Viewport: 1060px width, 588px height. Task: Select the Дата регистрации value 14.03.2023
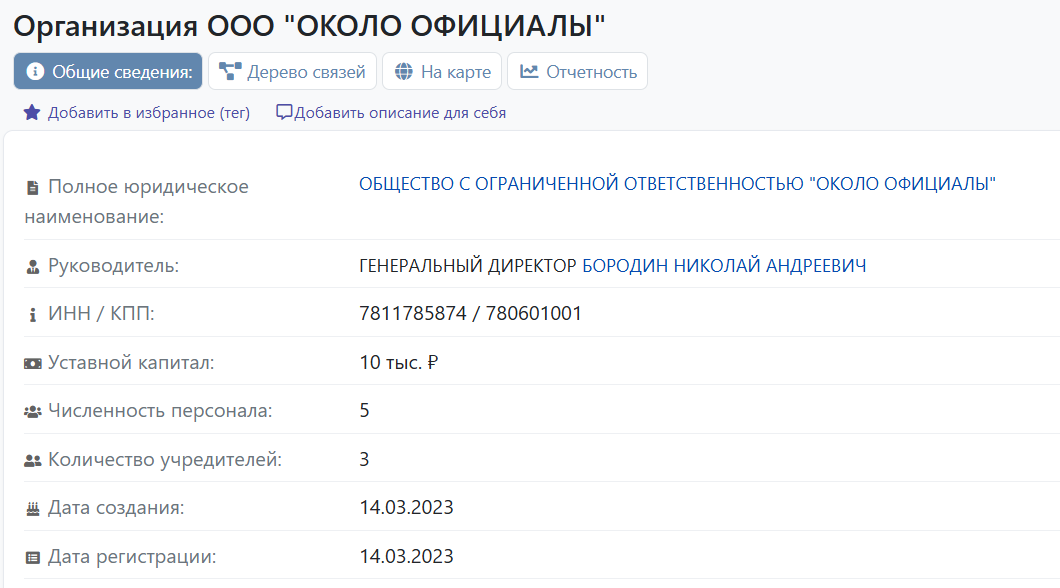coord(406,556)
